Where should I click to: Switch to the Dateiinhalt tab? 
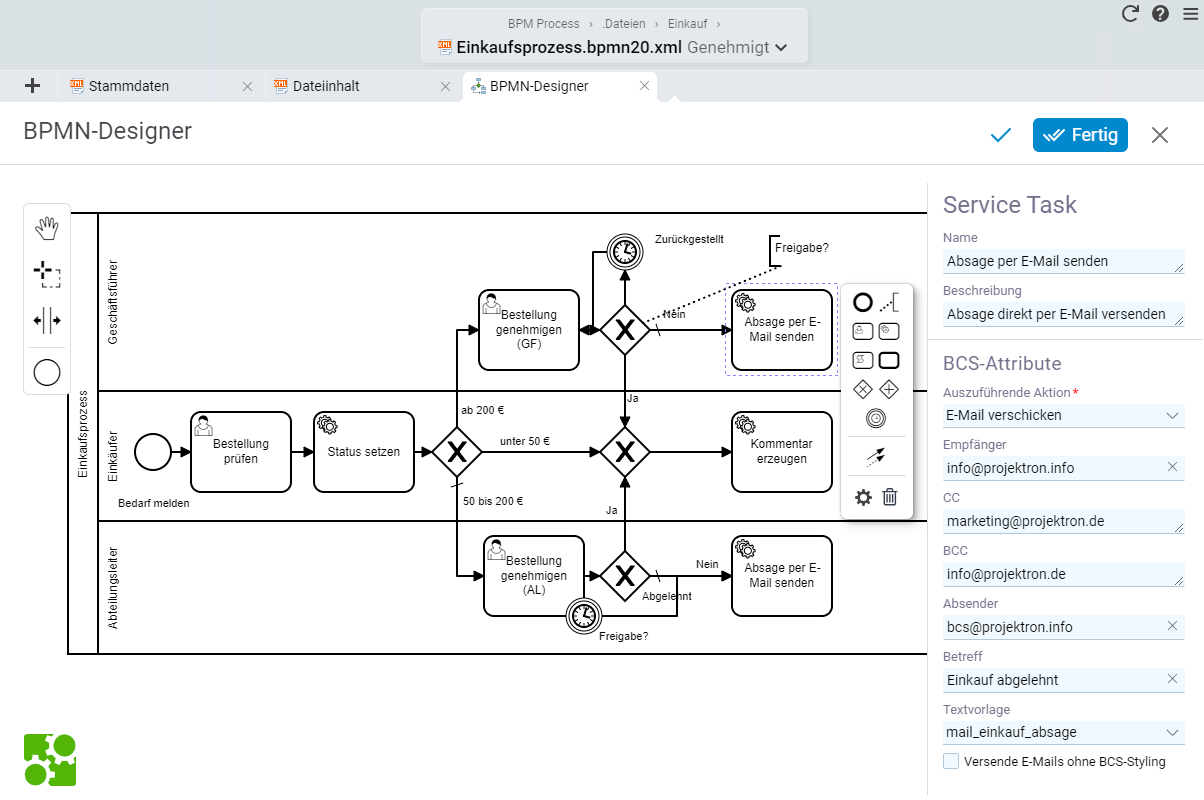(x=326, y=86)
